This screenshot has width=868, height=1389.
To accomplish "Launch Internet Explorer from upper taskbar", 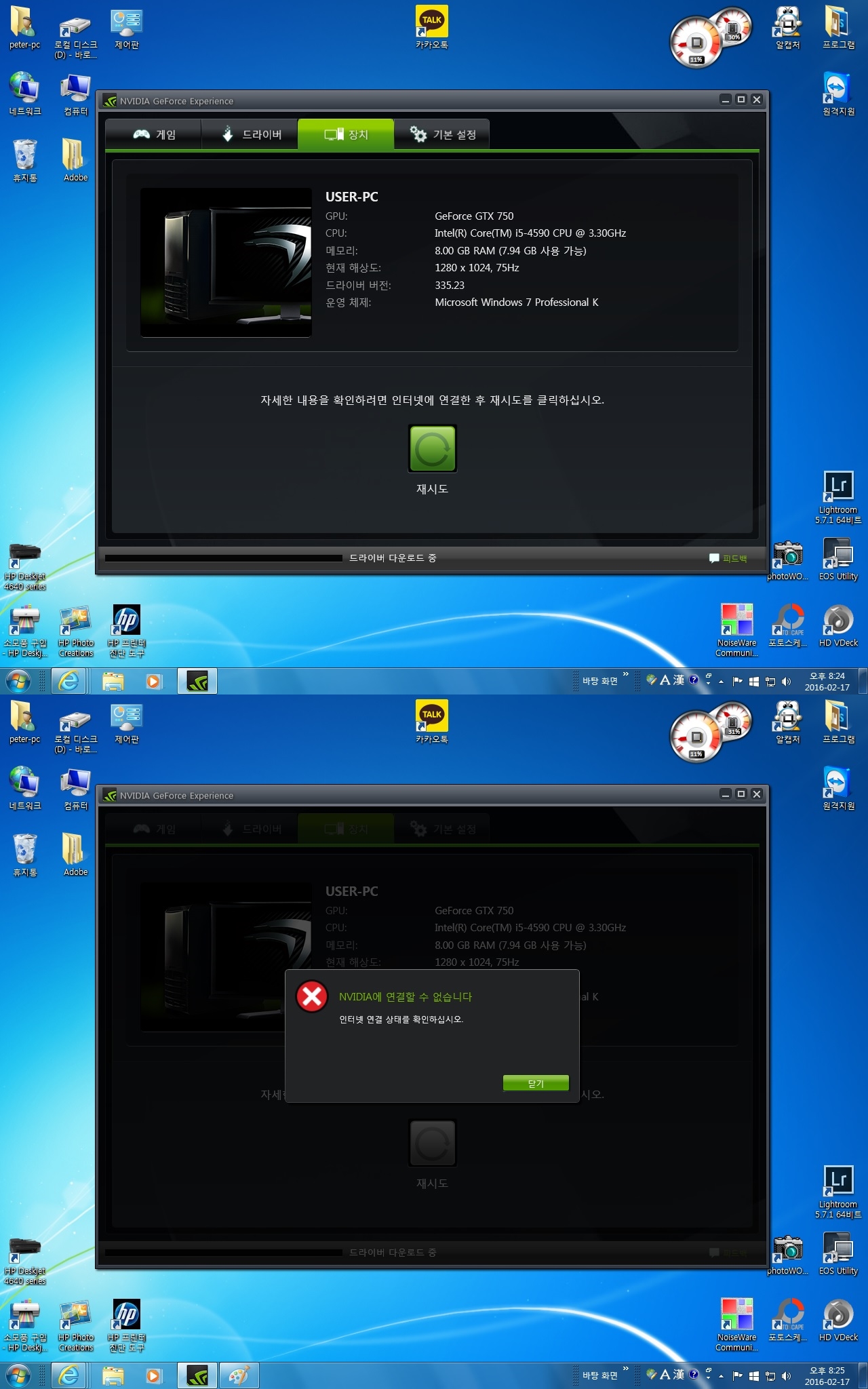I will pos(69,681).
